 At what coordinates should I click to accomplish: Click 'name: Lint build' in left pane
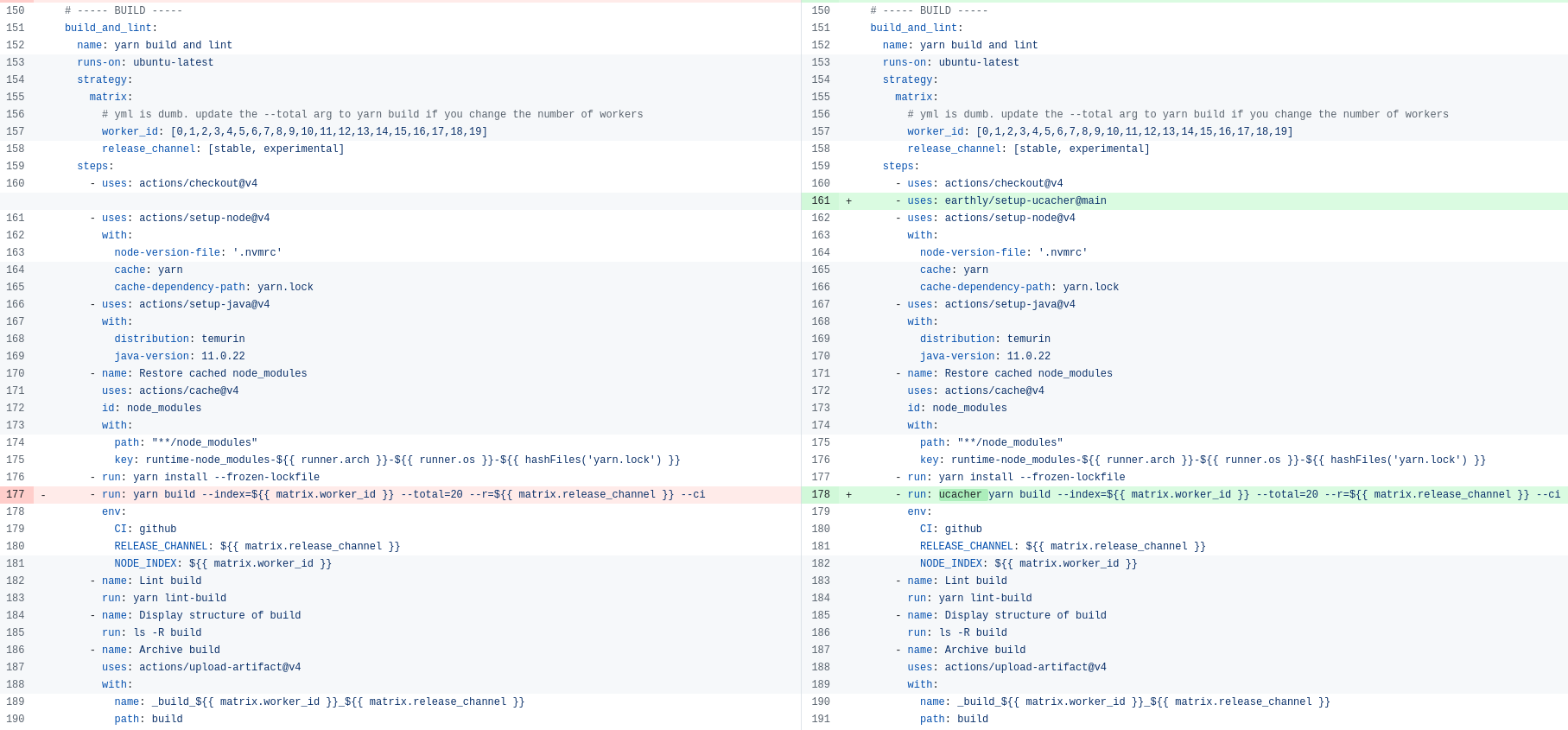coord(152,581)
